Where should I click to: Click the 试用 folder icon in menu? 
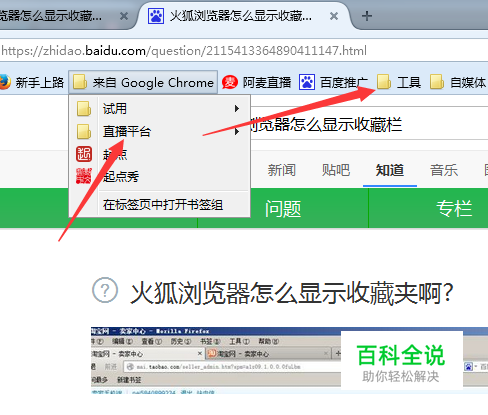tap(84, 109)
